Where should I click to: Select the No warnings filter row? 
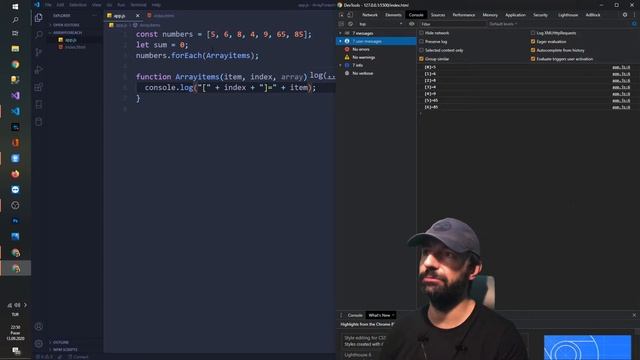click(x=376, y=58)
